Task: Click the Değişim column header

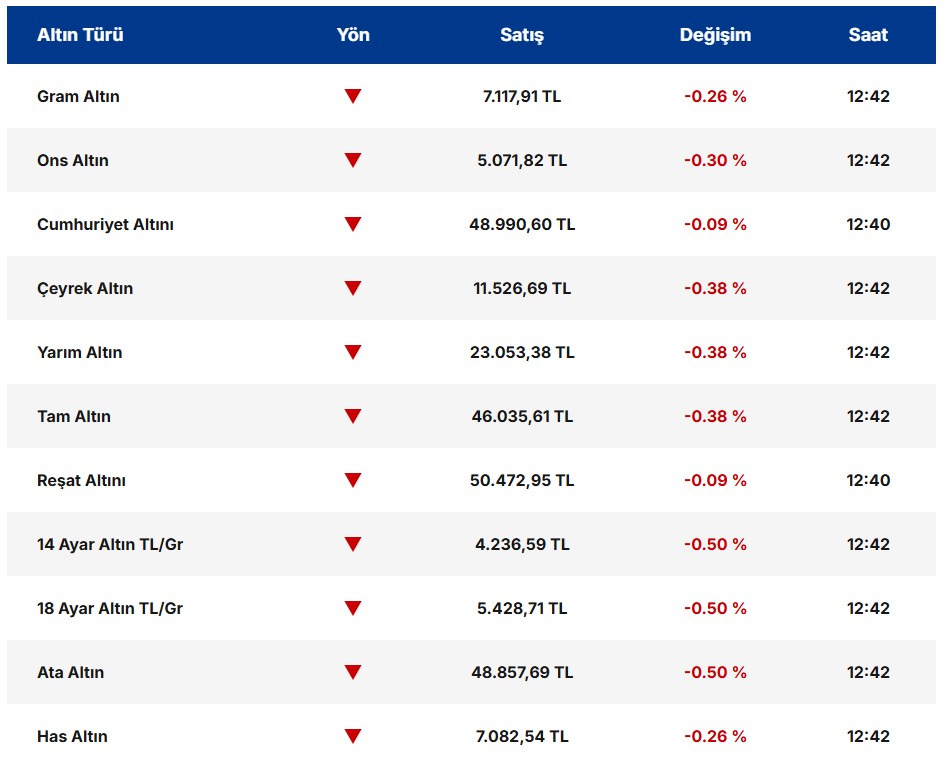Action: 715,35
